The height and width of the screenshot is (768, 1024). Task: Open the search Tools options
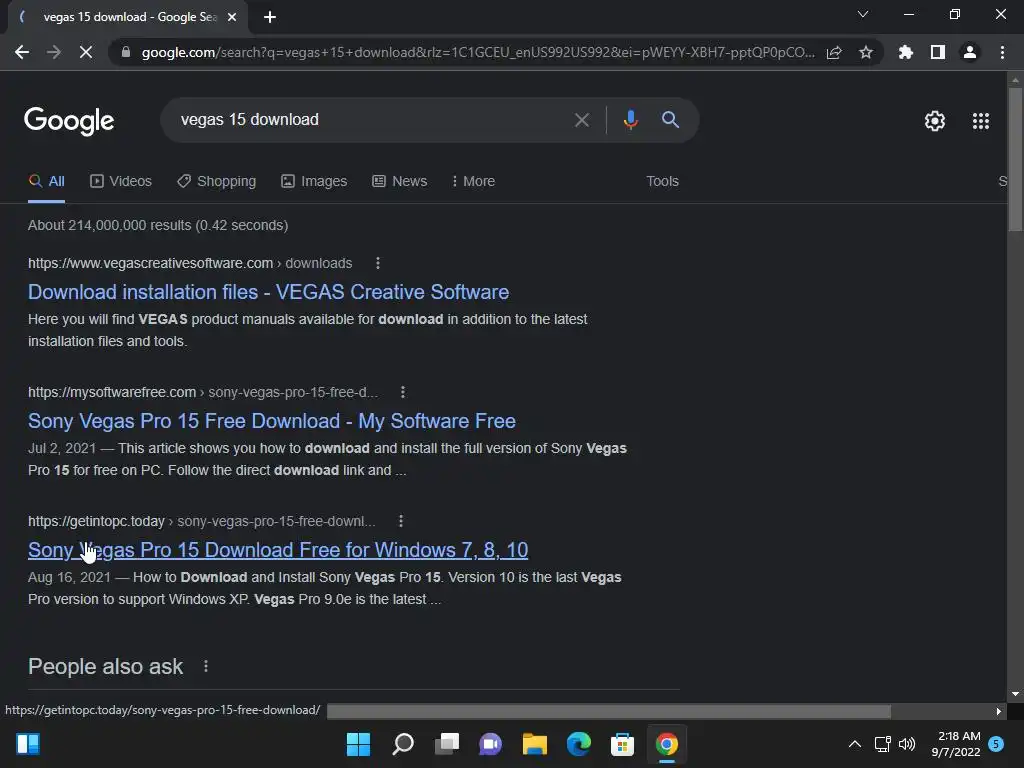(x=662, y=181)
